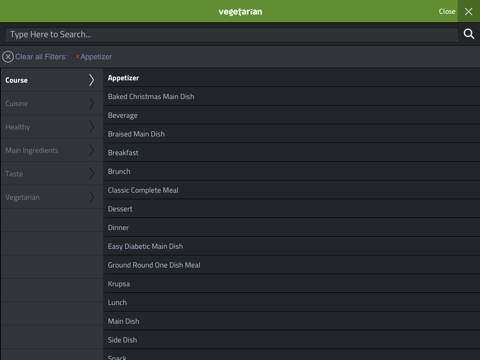Image resolution: width=480 pixels, height=360 pixels.
Task: Click the white X close icon in header
Action: point(469,11)
